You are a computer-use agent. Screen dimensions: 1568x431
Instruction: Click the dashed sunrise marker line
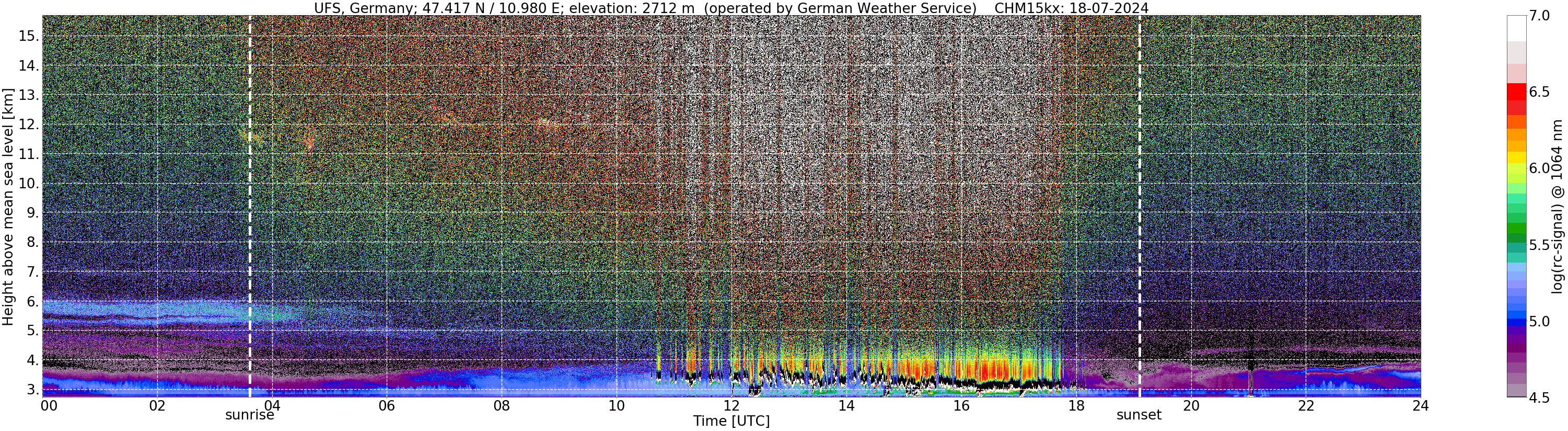tap(250, 206)
